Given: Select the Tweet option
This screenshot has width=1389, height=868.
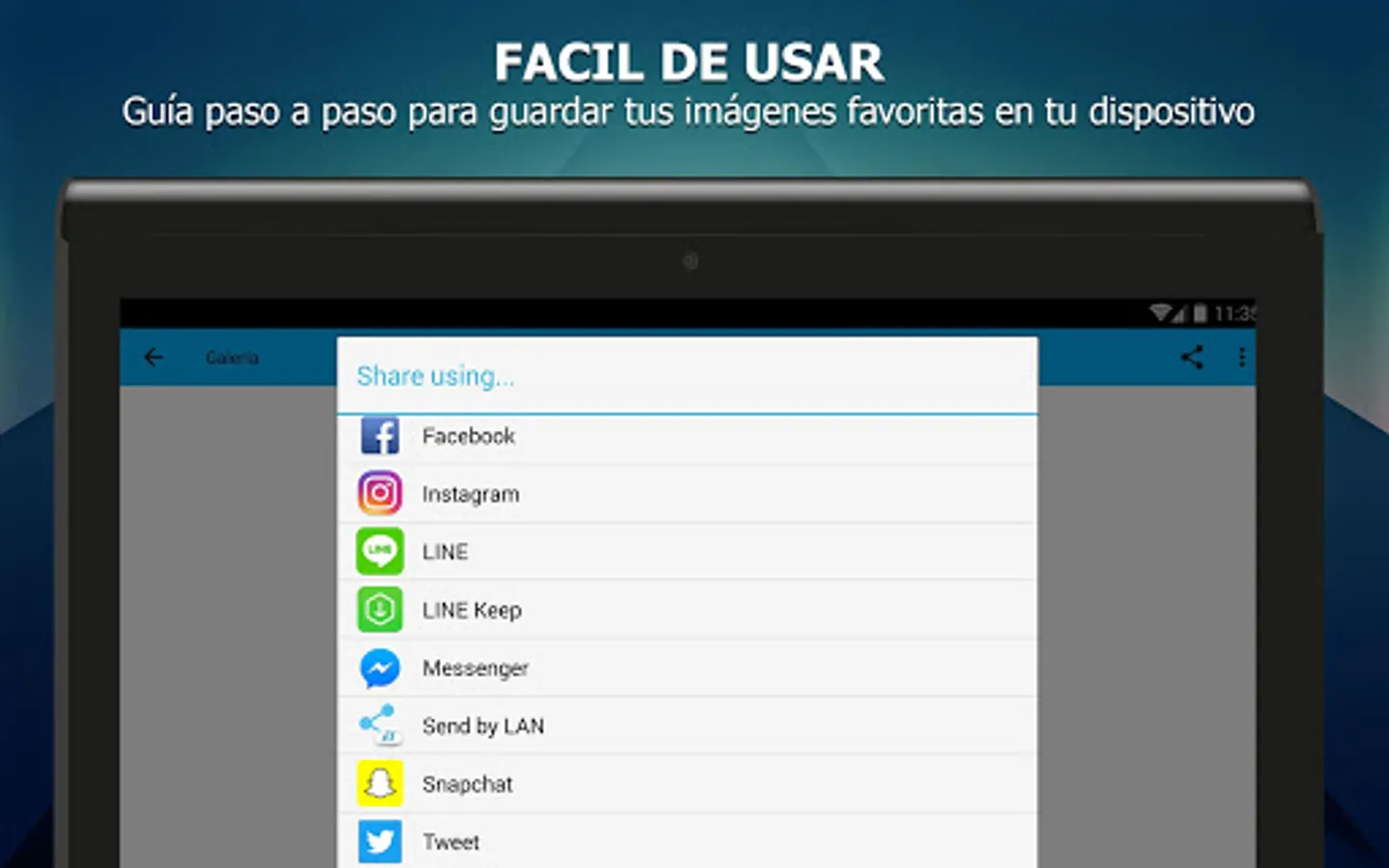Looking at the screenshot, I should click(688, 841).
